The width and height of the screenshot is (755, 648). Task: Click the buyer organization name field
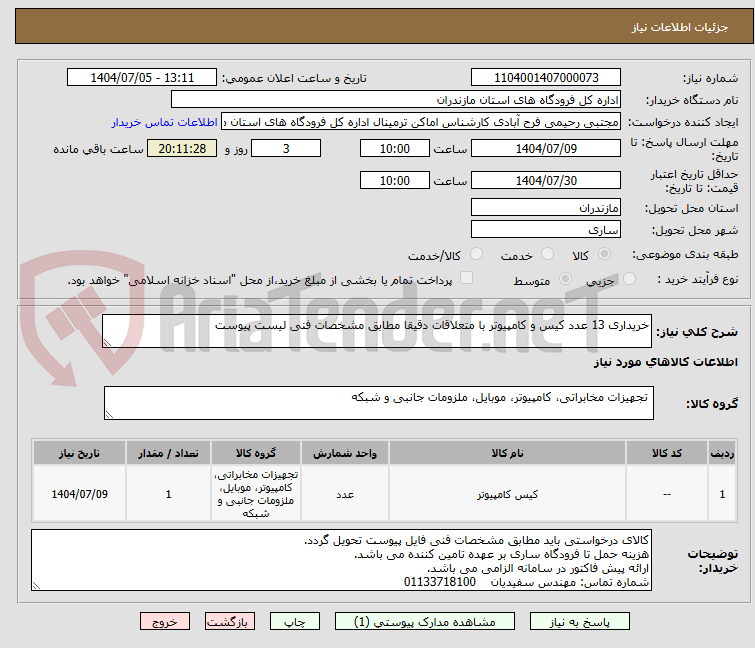(396, 100)
